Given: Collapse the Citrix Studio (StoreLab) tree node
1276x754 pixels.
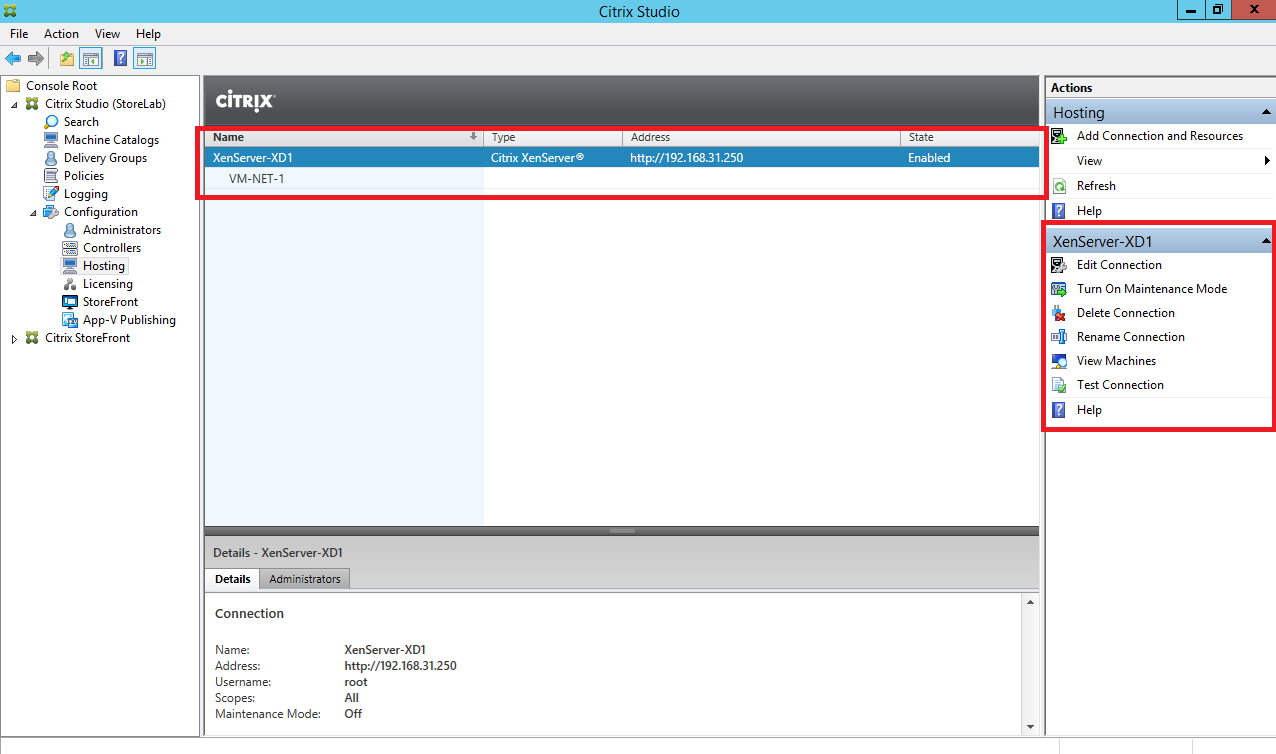Looking at the screenshot, I should 15,104.
